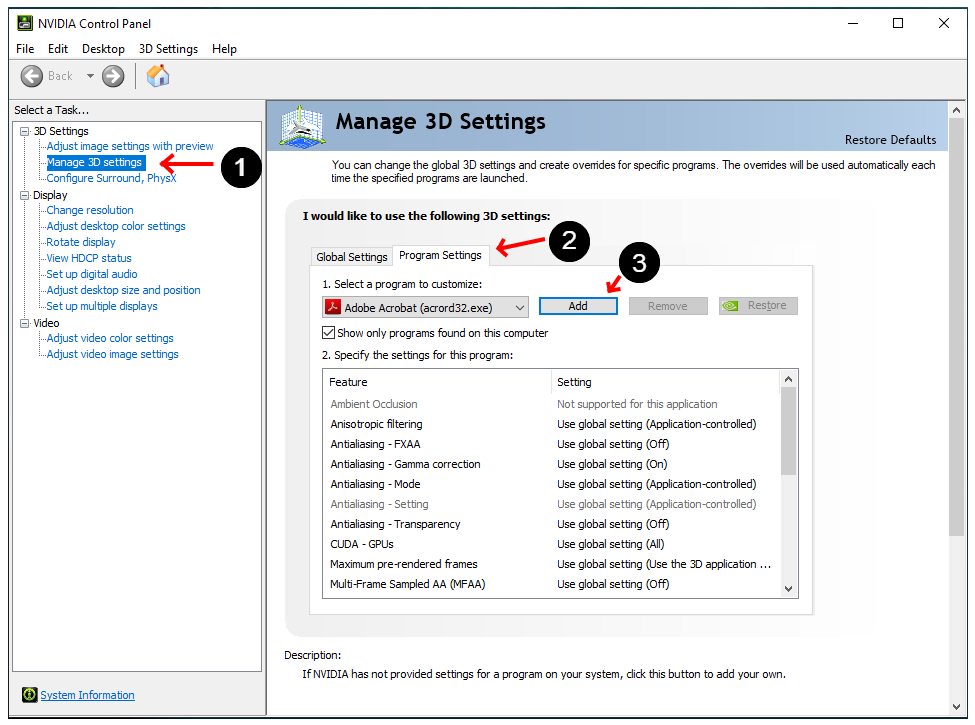
Task: Collapse the Video tree node
Action: click(x=24, y=323)
